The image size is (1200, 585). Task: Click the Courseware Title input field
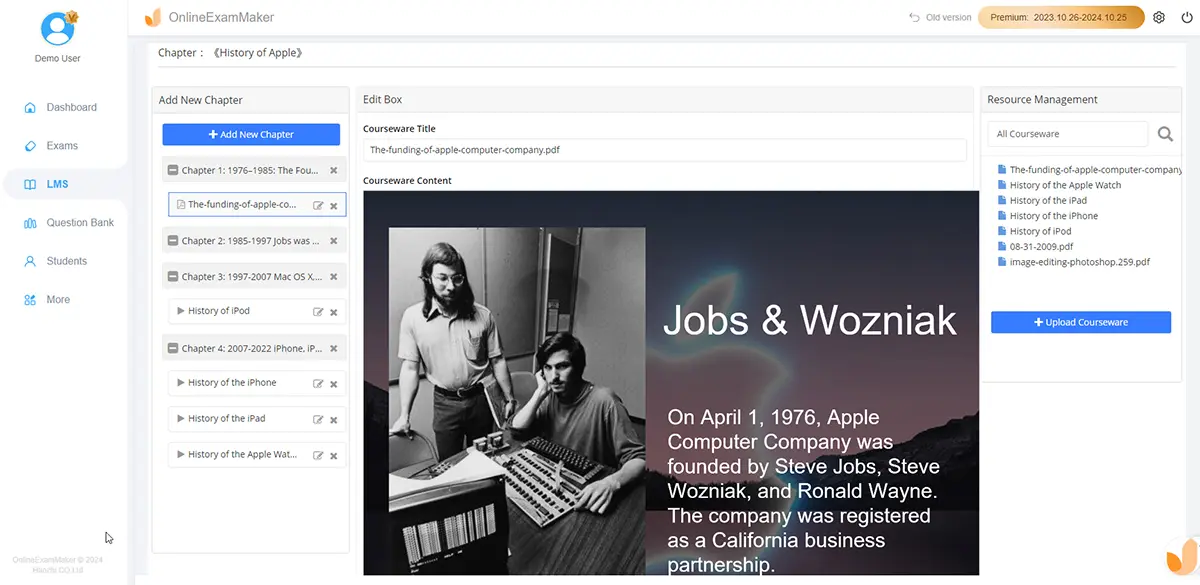664,150
